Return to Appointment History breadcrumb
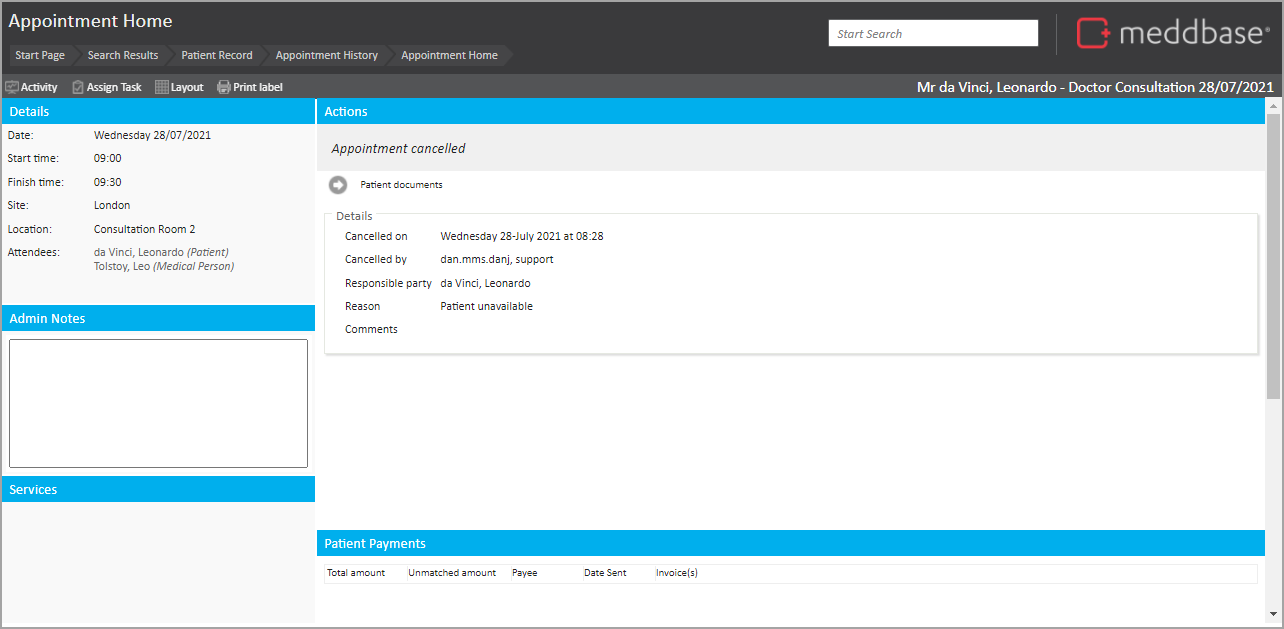The height and width of the screenshot is (629, 1284). 326,55
